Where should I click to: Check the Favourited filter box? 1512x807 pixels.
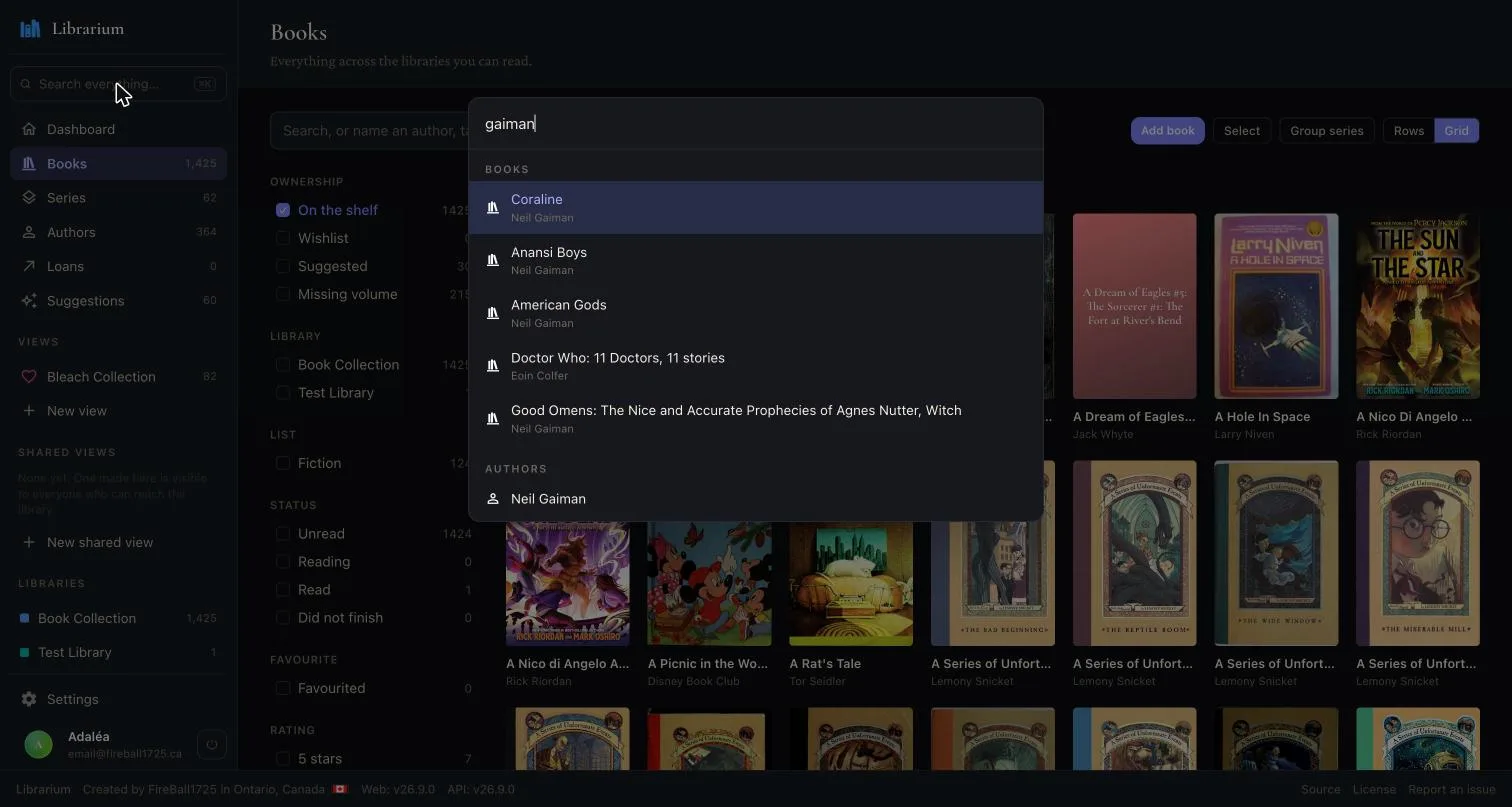click(x=283, y=688)
